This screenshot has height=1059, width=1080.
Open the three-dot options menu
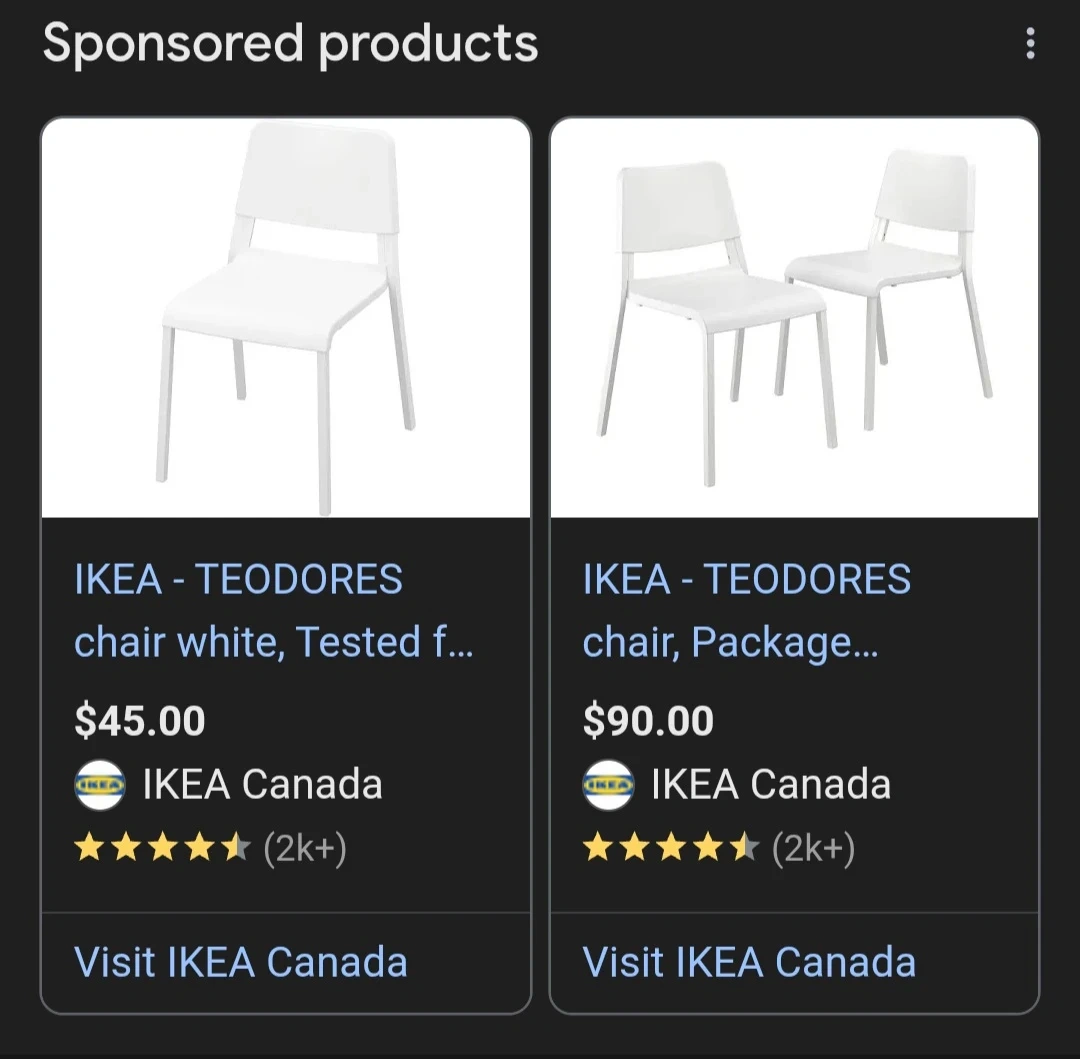click(1030, 44)
